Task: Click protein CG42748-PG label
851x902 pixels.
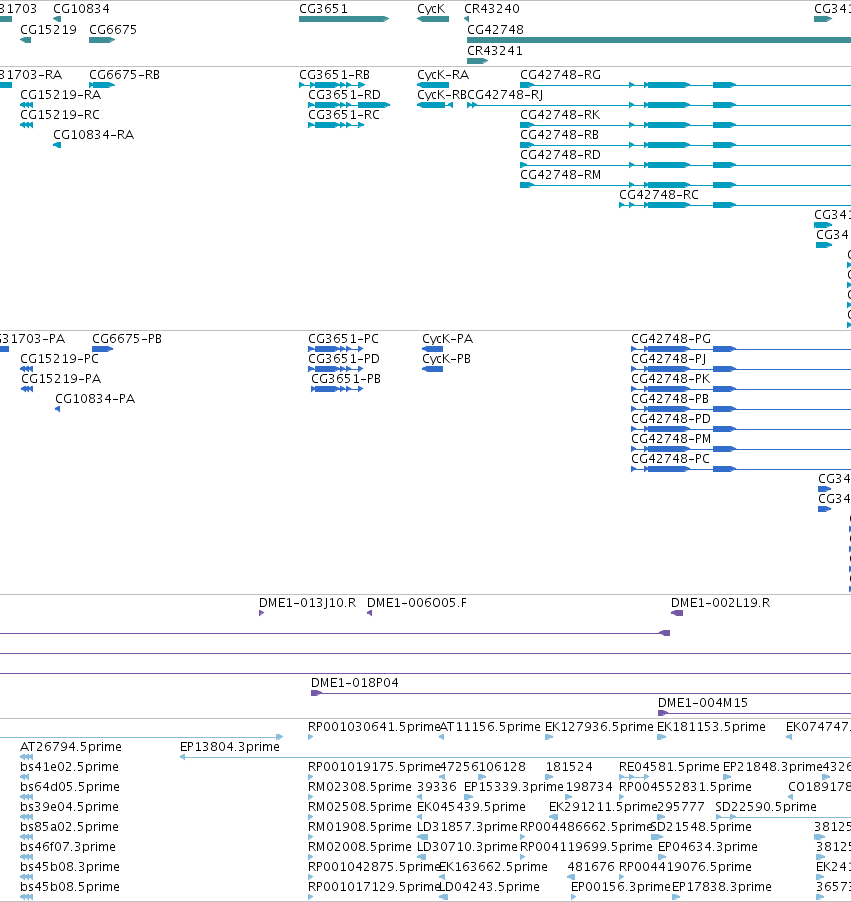Action: coord(671,339)
